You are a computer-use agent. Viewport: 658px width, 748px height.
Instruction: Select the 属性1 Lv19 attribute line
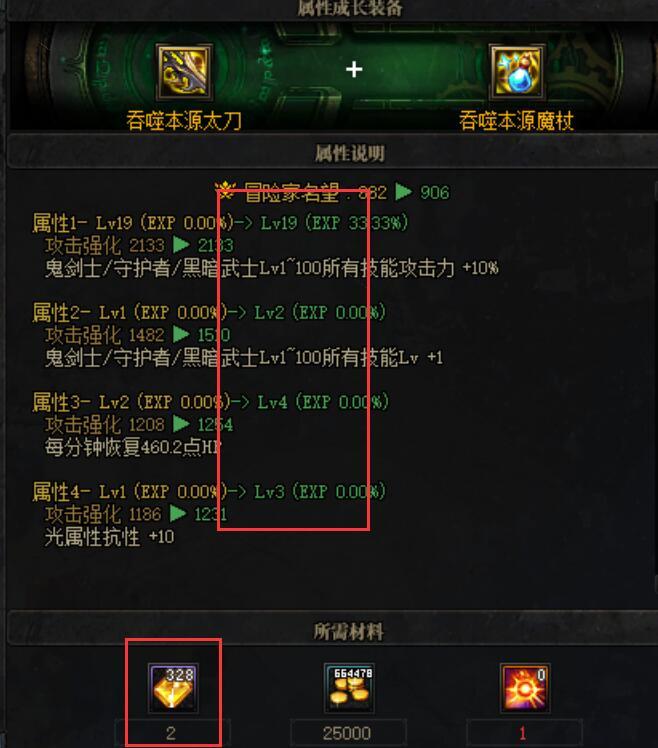220,223
